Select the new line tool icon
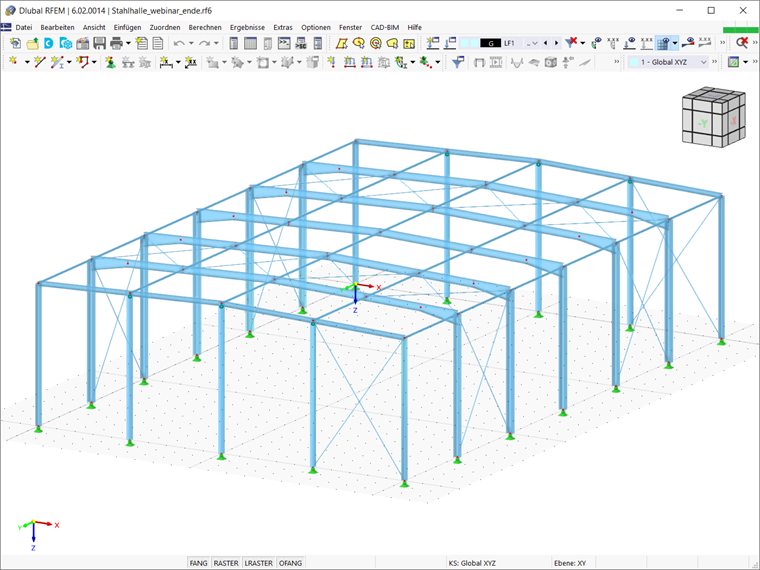Image resolution: width=760 pixels, height=570 pixels. [x=40, y=62]
